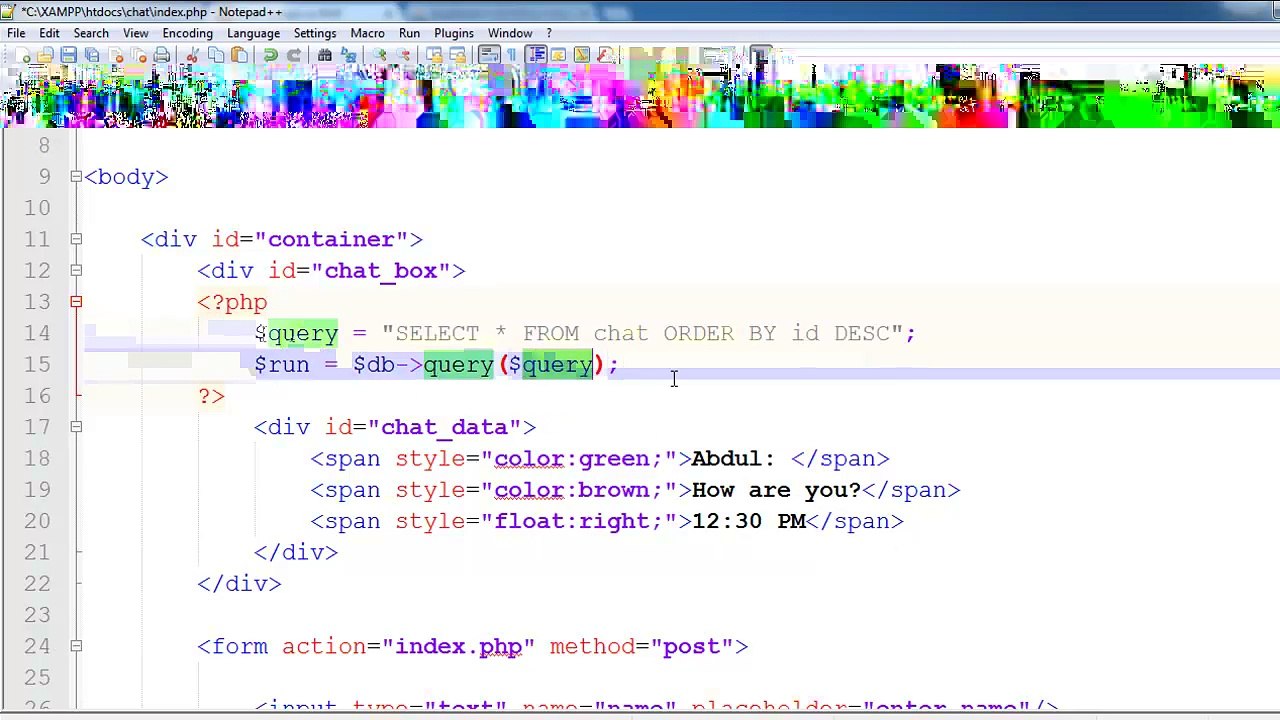Click the Save All toolbar icon
The image size is (1280, 720).
pyautogui.click(x=91, y=55)
